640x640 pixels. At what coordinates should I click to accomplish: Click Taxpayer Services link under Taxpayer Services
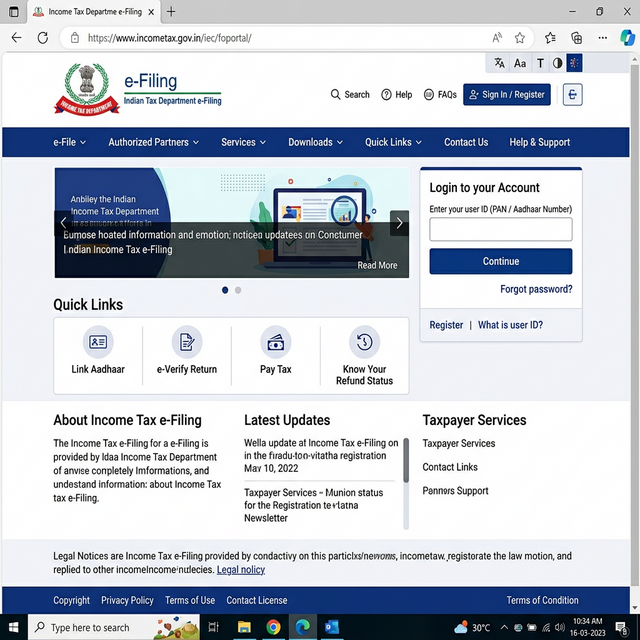point(458,443)
